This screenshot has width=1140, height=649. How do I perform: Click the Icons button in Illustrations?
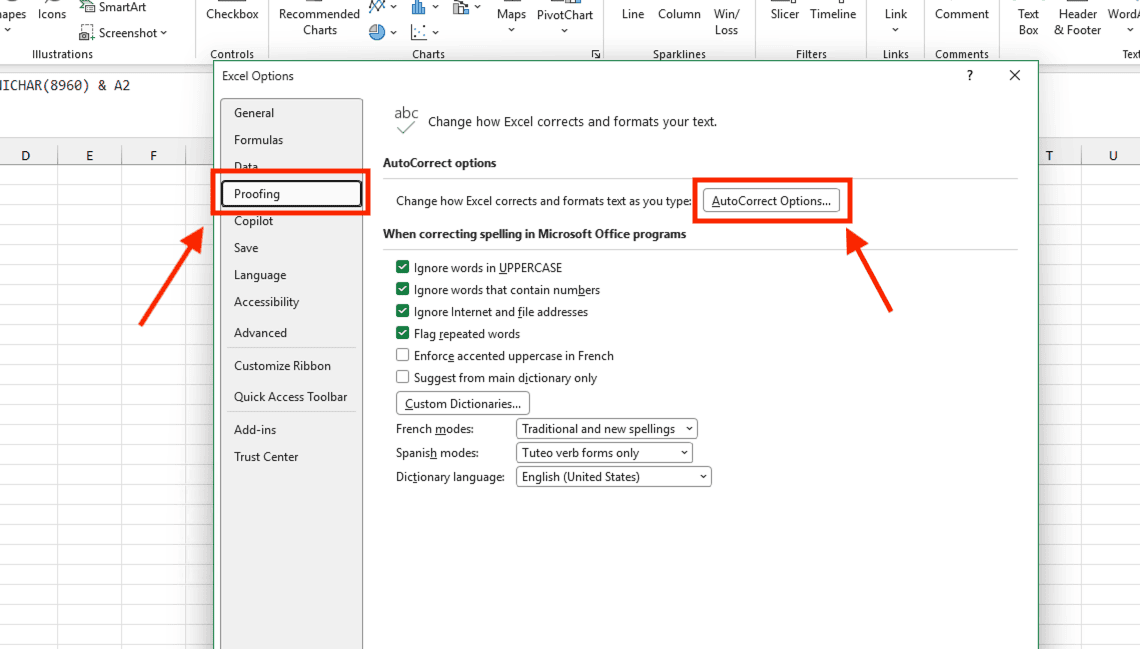(52, 12)
